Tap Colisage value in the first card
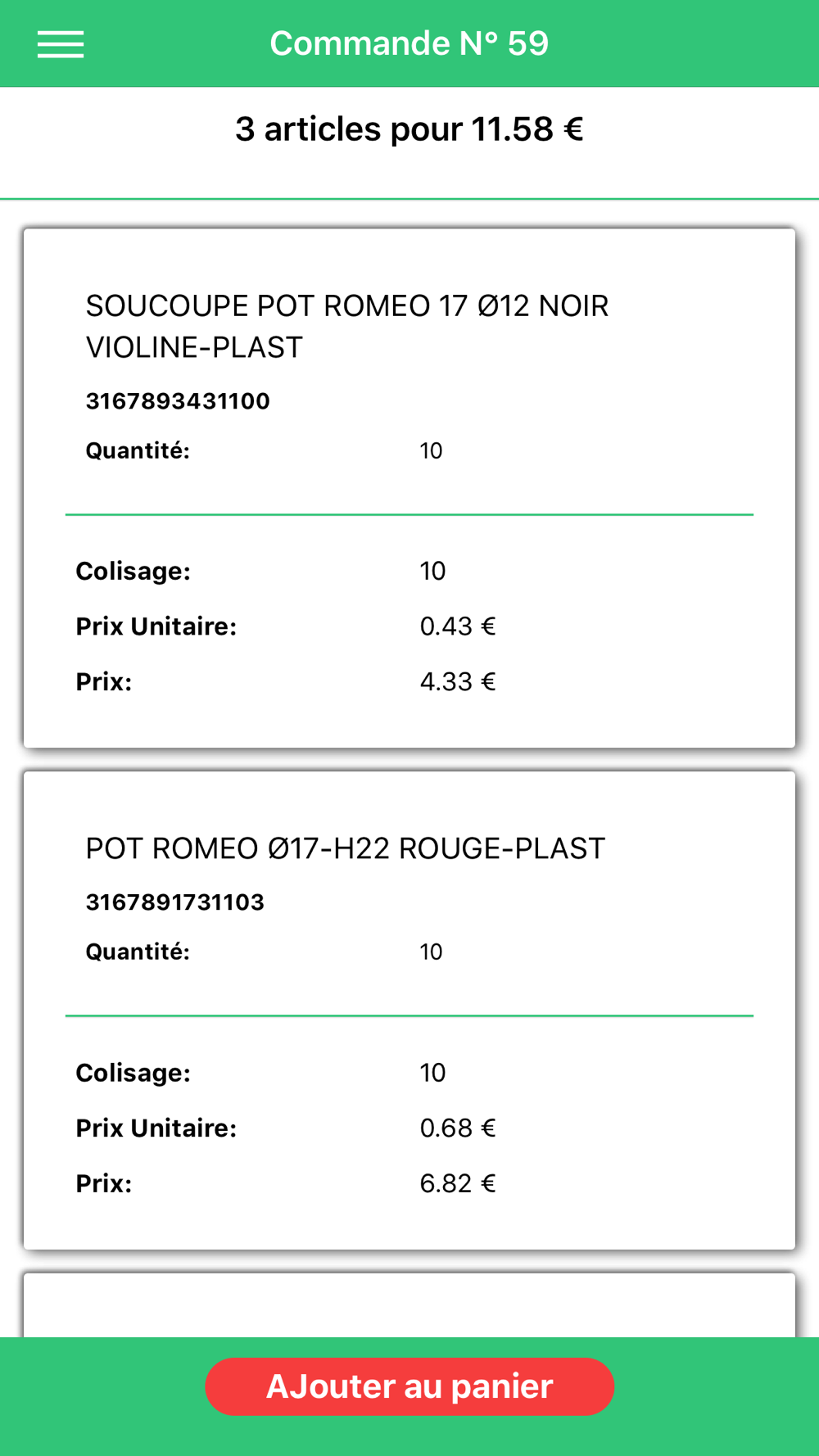This screenshot has width=819, height=1456. tap(432, 571)
